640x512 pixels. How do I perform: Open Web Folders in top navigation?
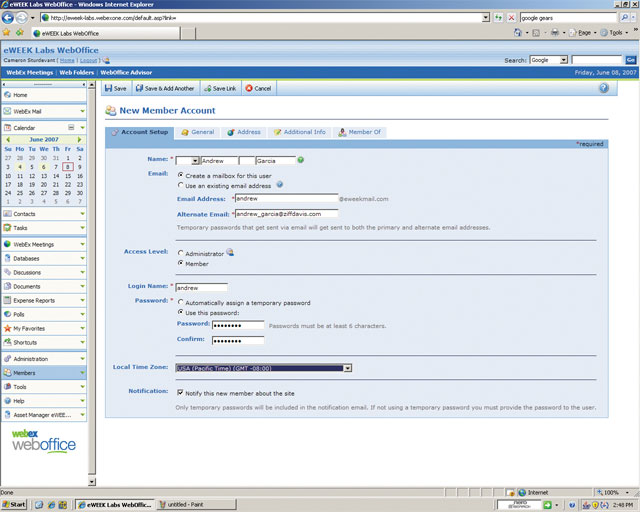click(77, 73)
